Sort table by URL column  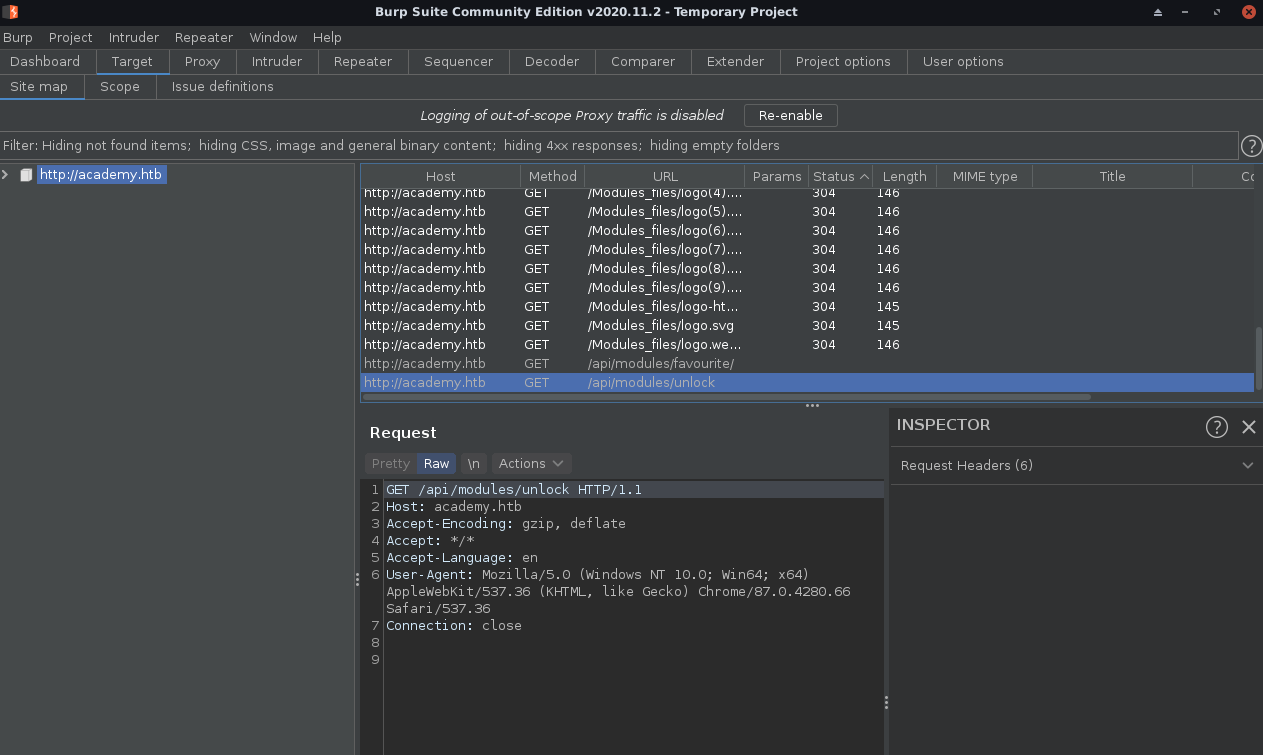pos(665,176)
